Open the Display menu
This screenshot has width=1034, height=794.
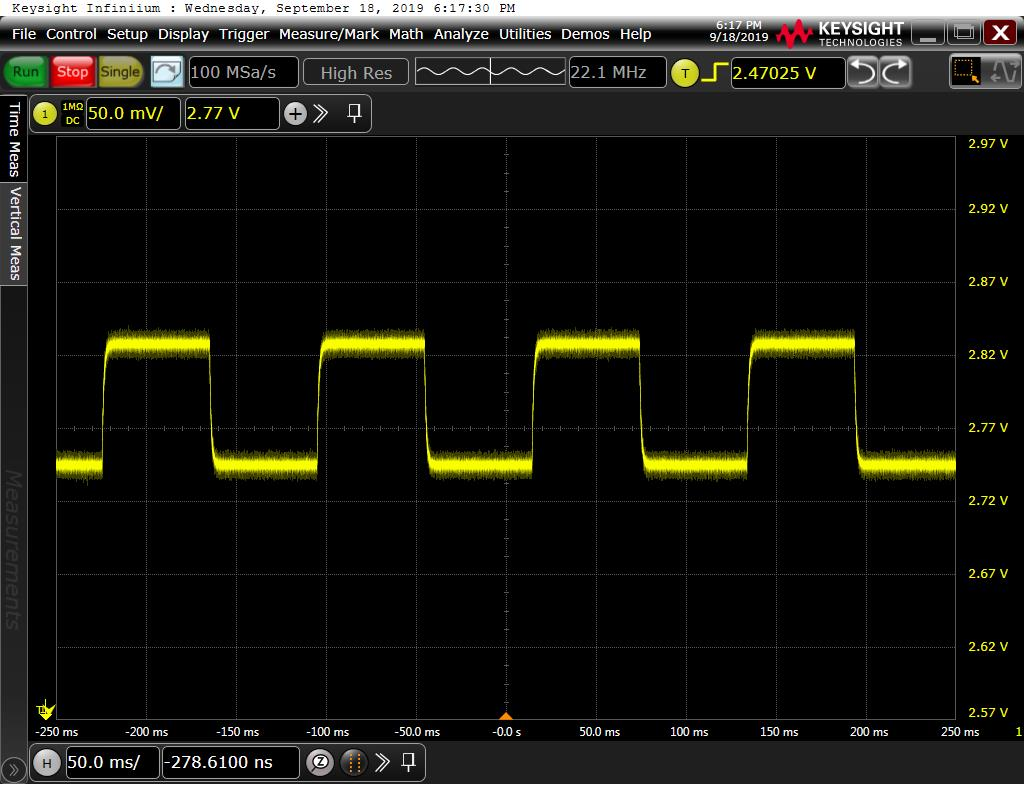pyautogui.click(x=183, y=34)
